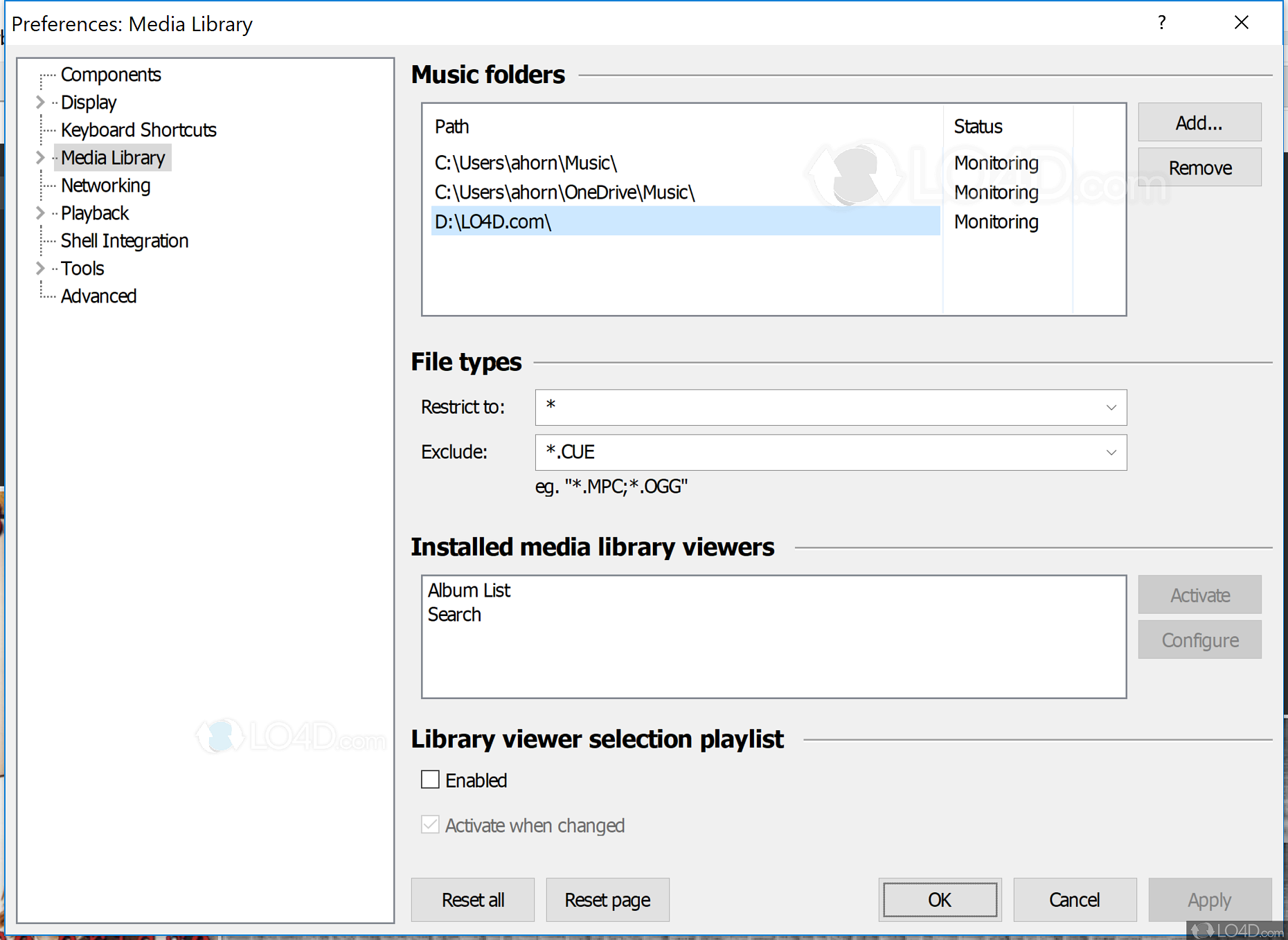This screenshot has height=940, width=1288.
Task: Expand the Playback tree node
Action: click(x=39, y=213)
